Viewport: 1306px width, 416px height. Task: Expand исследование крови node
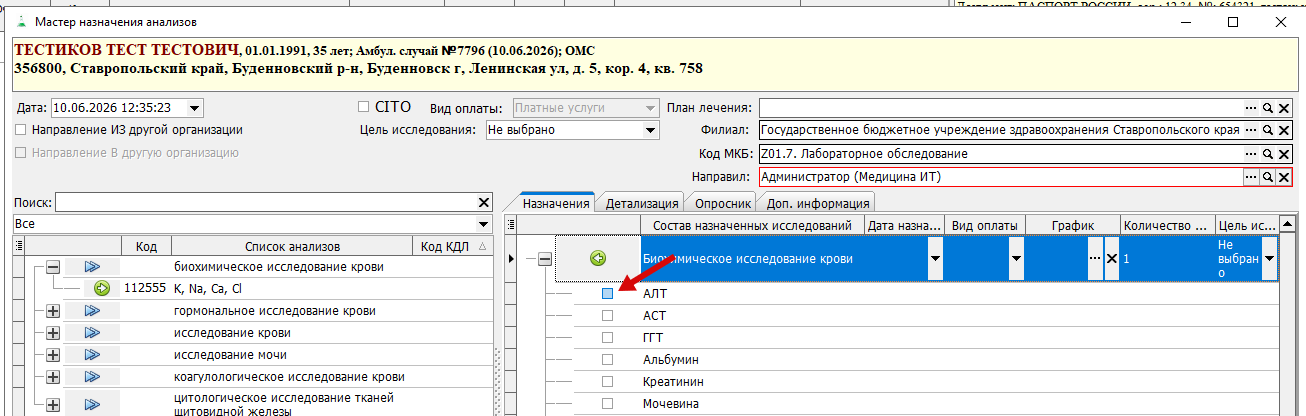(x=53, y=333)
